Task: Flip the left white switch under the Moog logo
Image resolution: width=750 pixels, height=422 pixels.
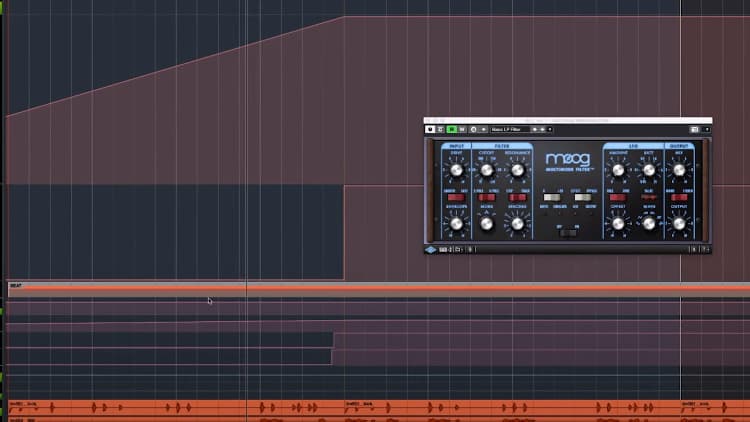Action: (x=552, y=197)
